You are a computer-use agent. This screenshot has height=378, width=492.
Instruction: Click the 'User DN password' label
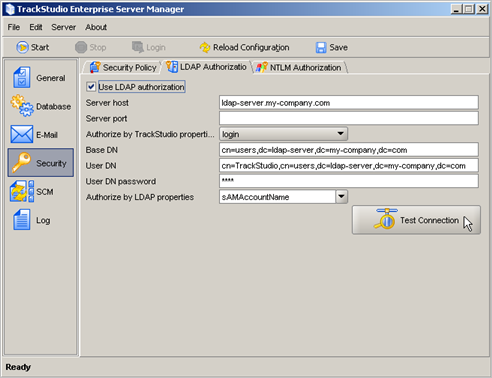coord(121,181)
